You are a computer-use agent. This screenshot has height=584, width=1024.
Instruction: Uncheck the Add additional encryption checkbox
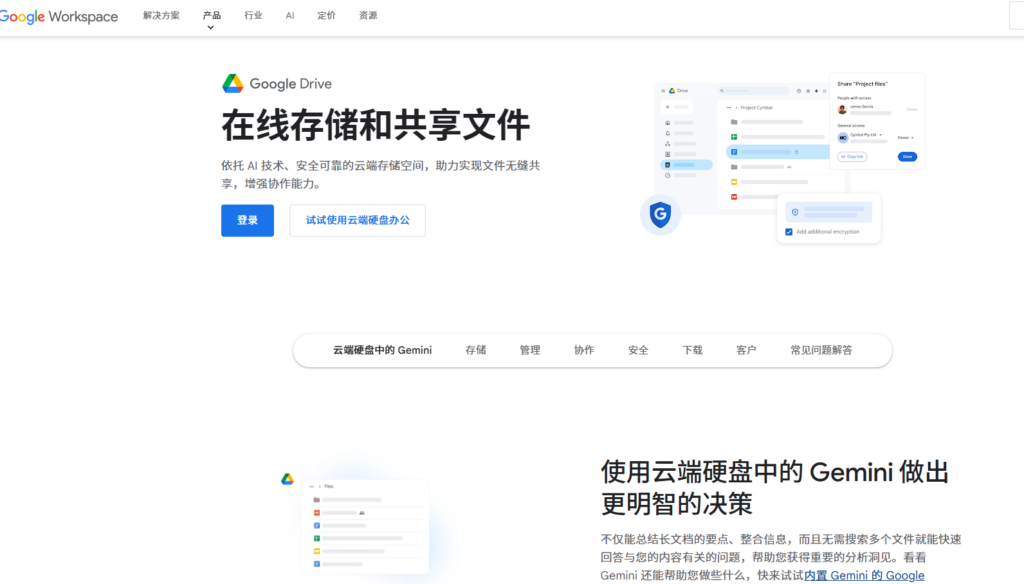point(789,231)
